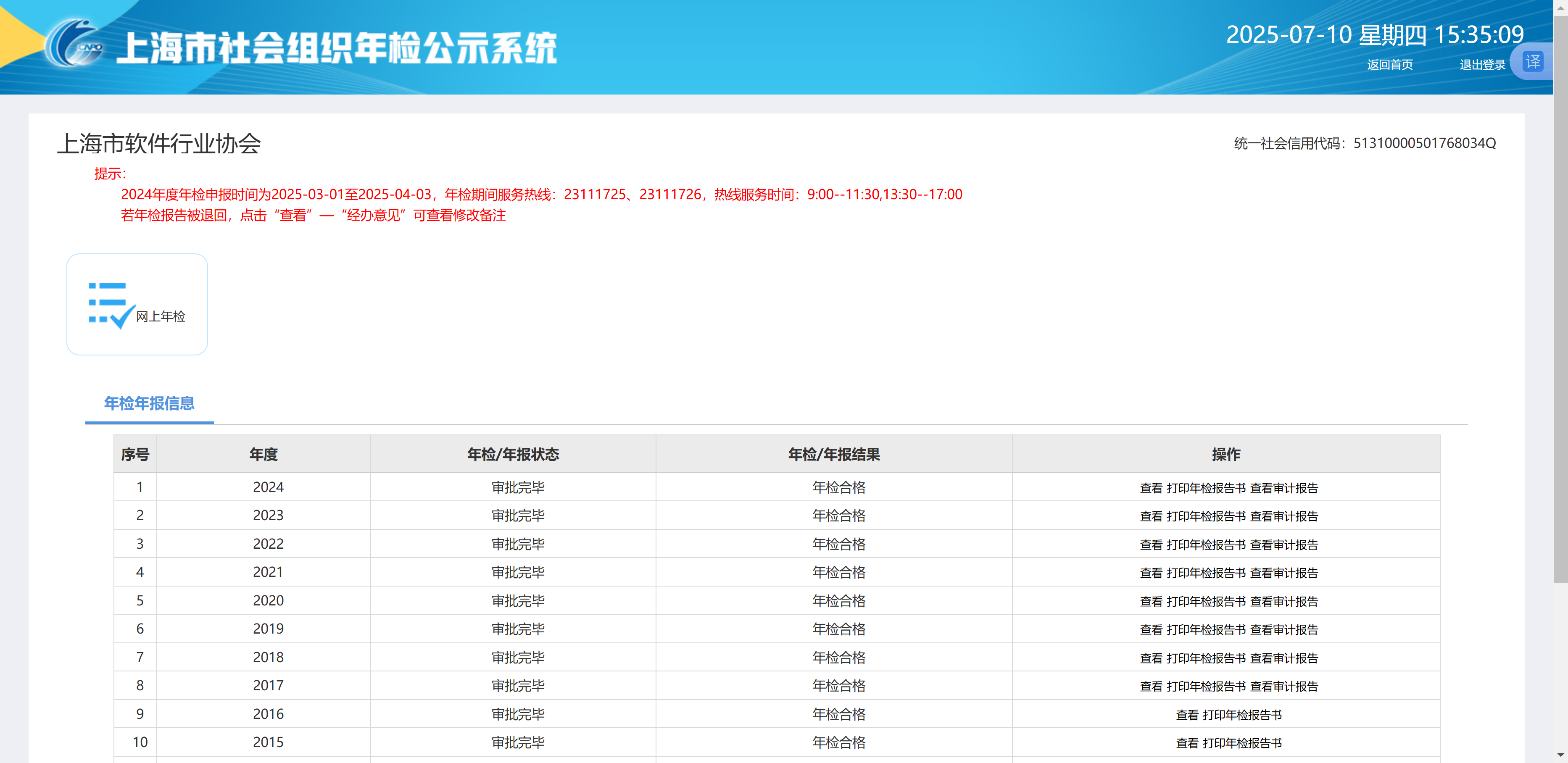The width and height of the screenshot is (1568, 763).
Task: Click the 上海市社会组织年检公示系统 header title
Action: coord(337,47)
